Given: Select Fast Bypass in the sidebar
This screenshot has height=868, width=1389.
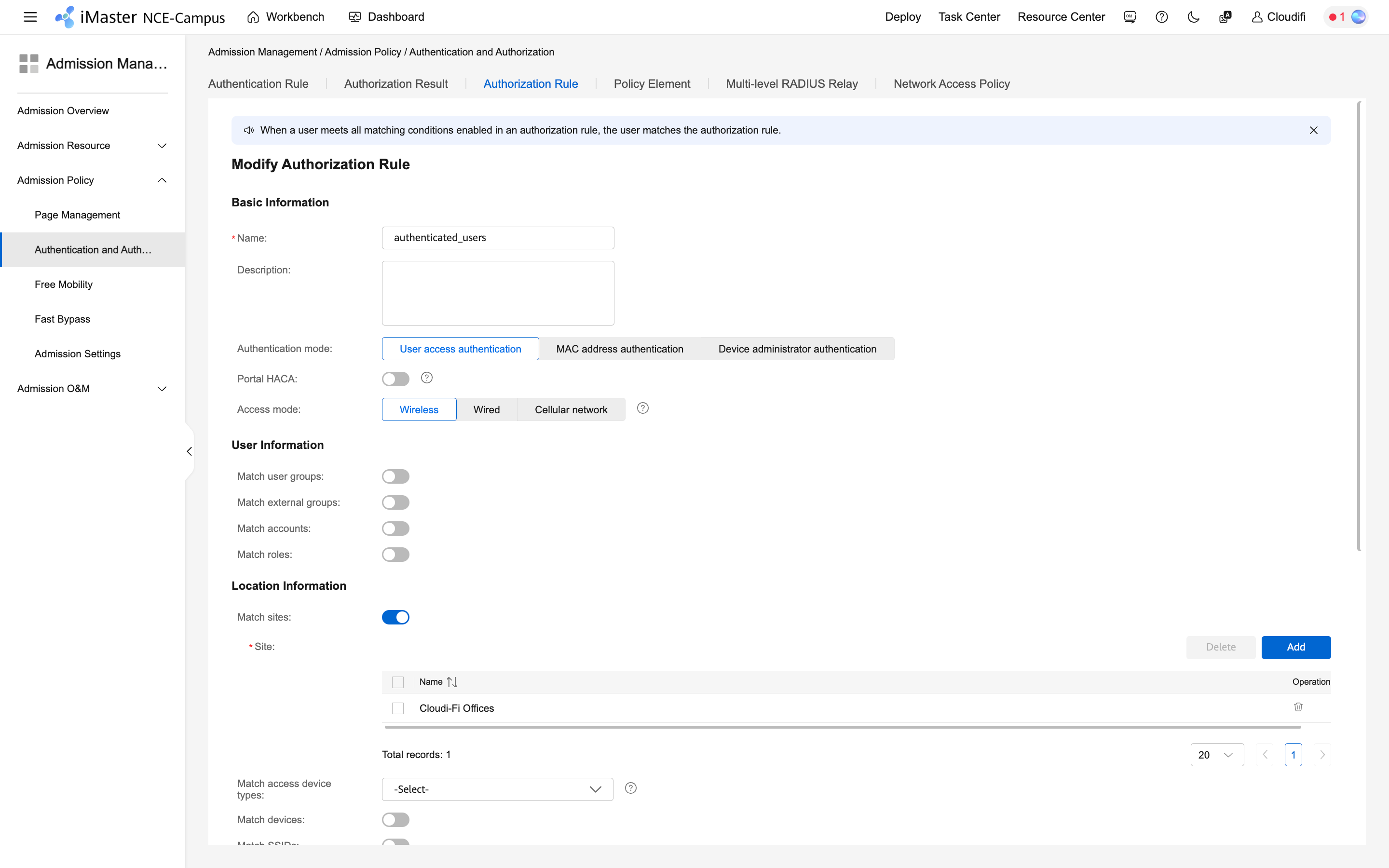Looking at the screenshot, I should [x=62, y=319].
